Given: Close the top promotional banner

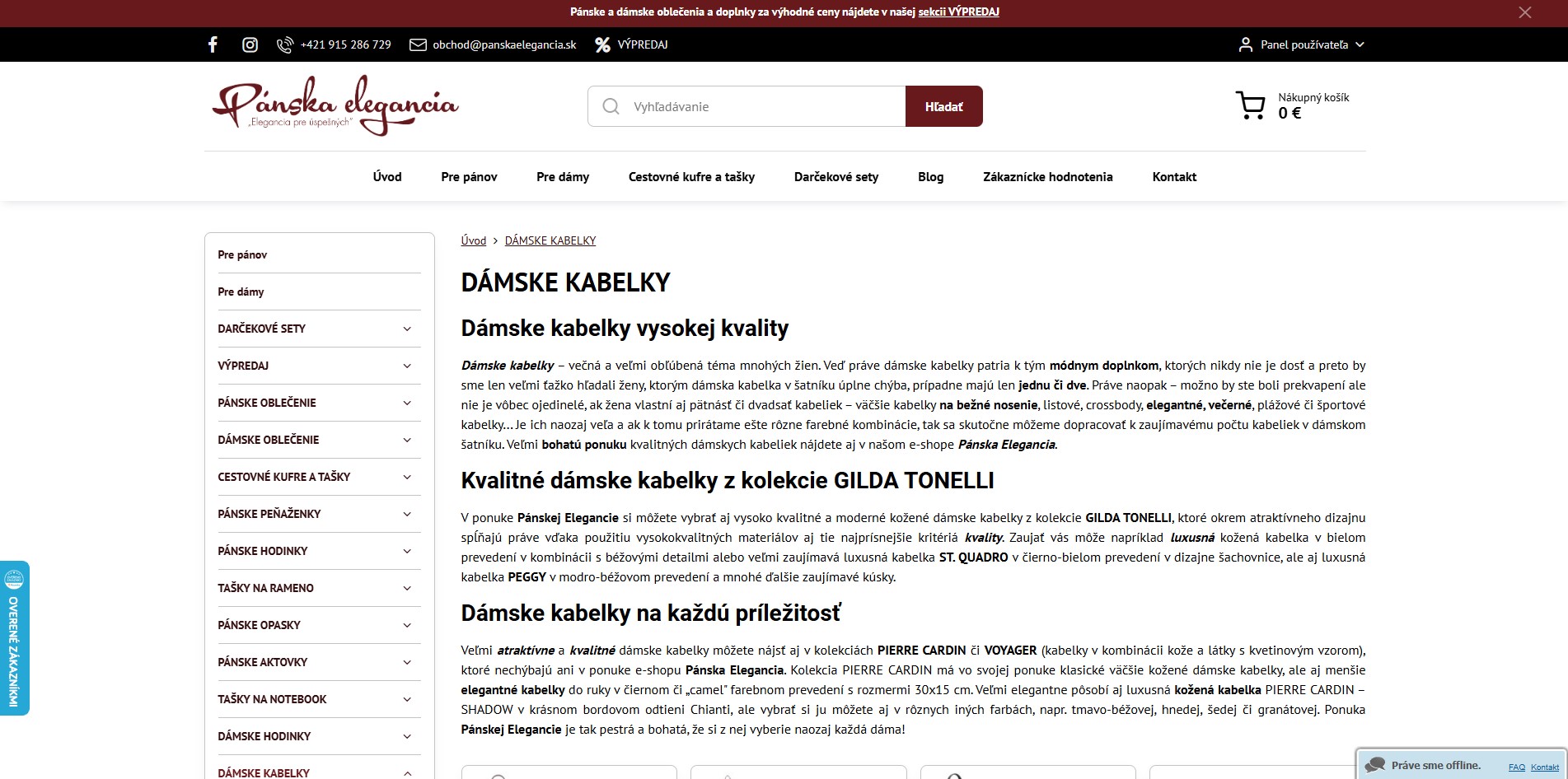Looking at the screenshot, I should click(x=1525, y=12).
